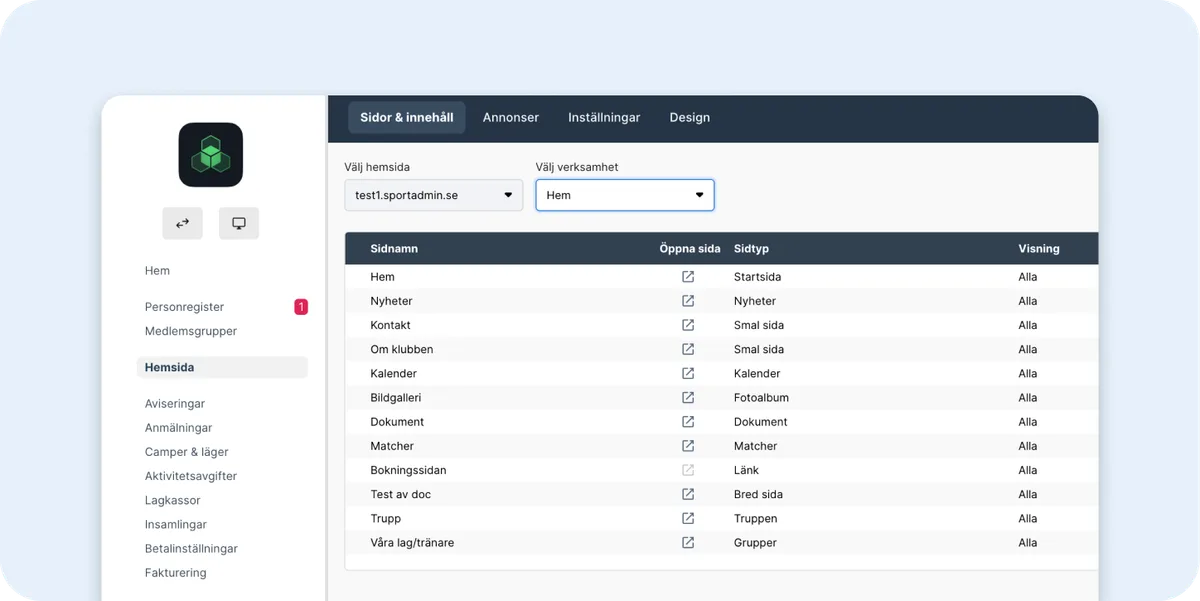This screenshot has height=601, width=1200.
Task: Click the open-page icon for Matcher
Action: pos(688,446)
